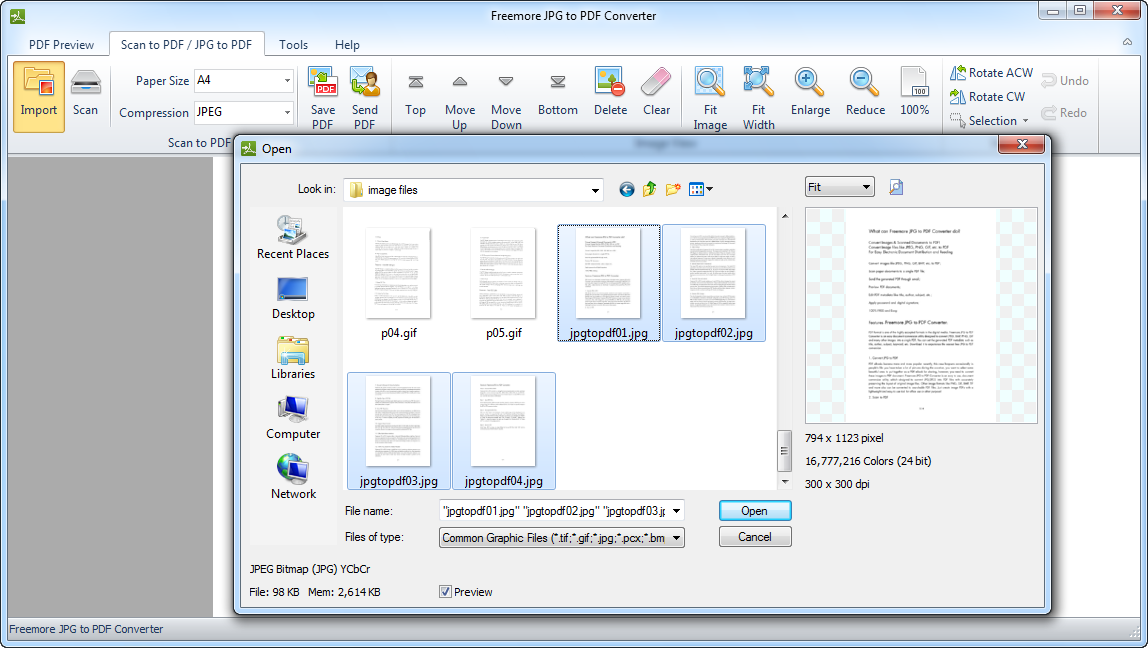Image resolution: width=1148 pixels, height=648 pixels.
Task: Click the Save PDF icon
Action: coord(322,90)
